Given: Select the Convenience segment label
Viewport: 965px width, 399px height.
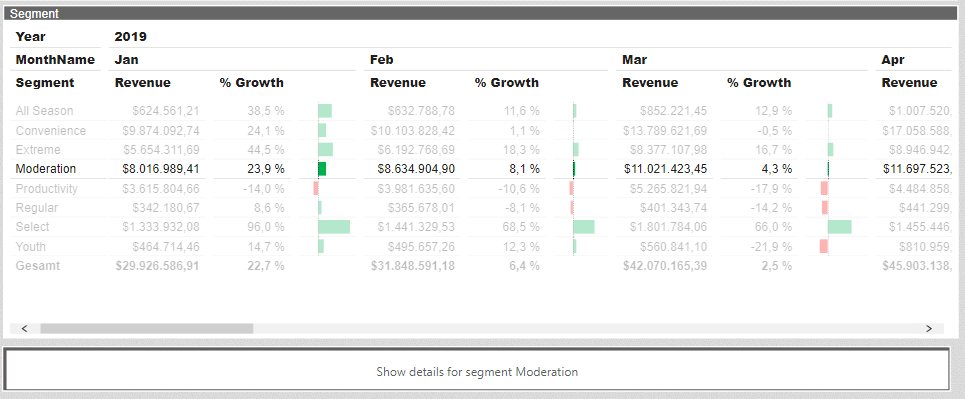Looking at the screenshot, I should click(x=51, y=131).
